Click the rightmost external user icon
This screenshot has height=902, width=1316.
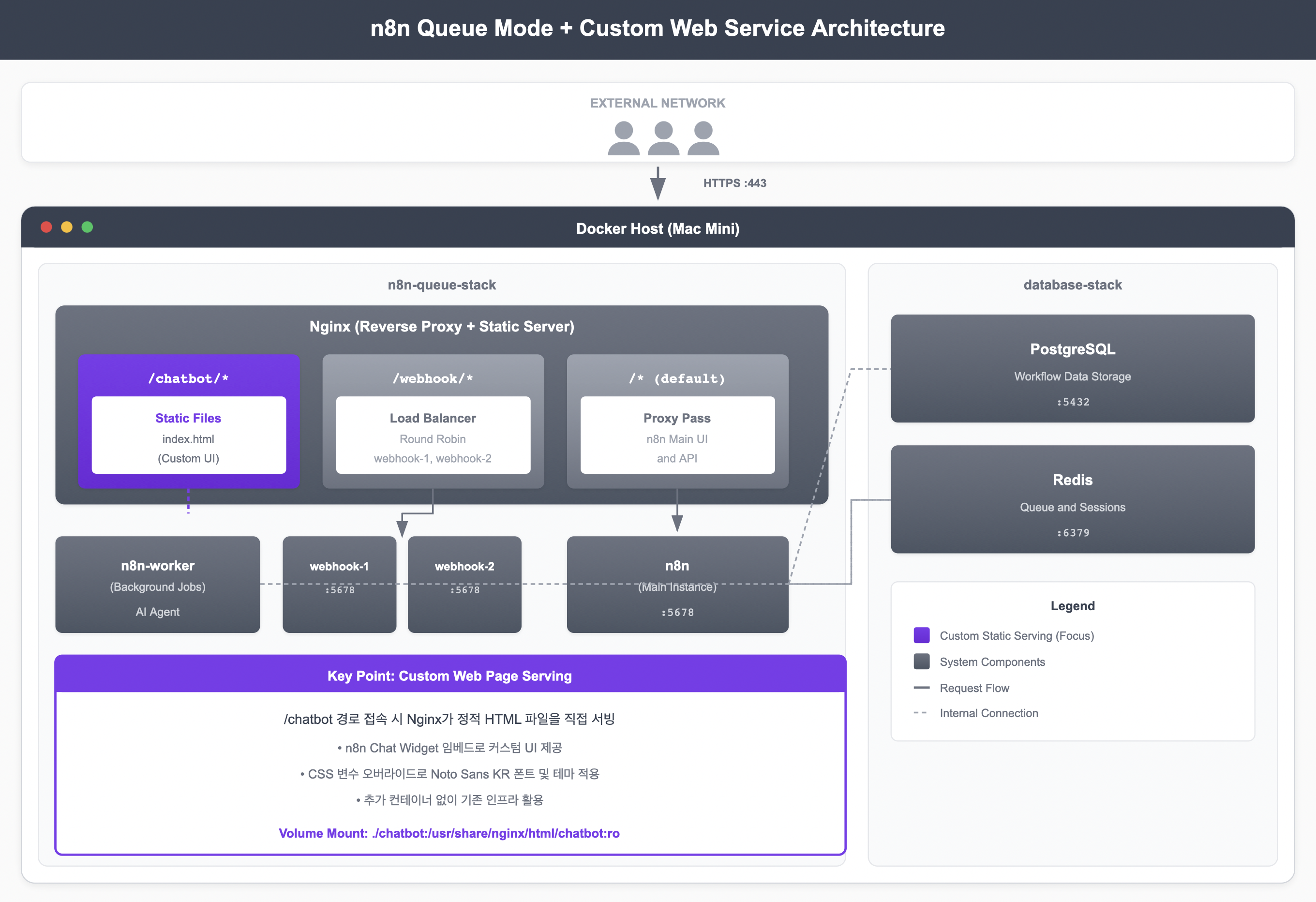(703, 139)
